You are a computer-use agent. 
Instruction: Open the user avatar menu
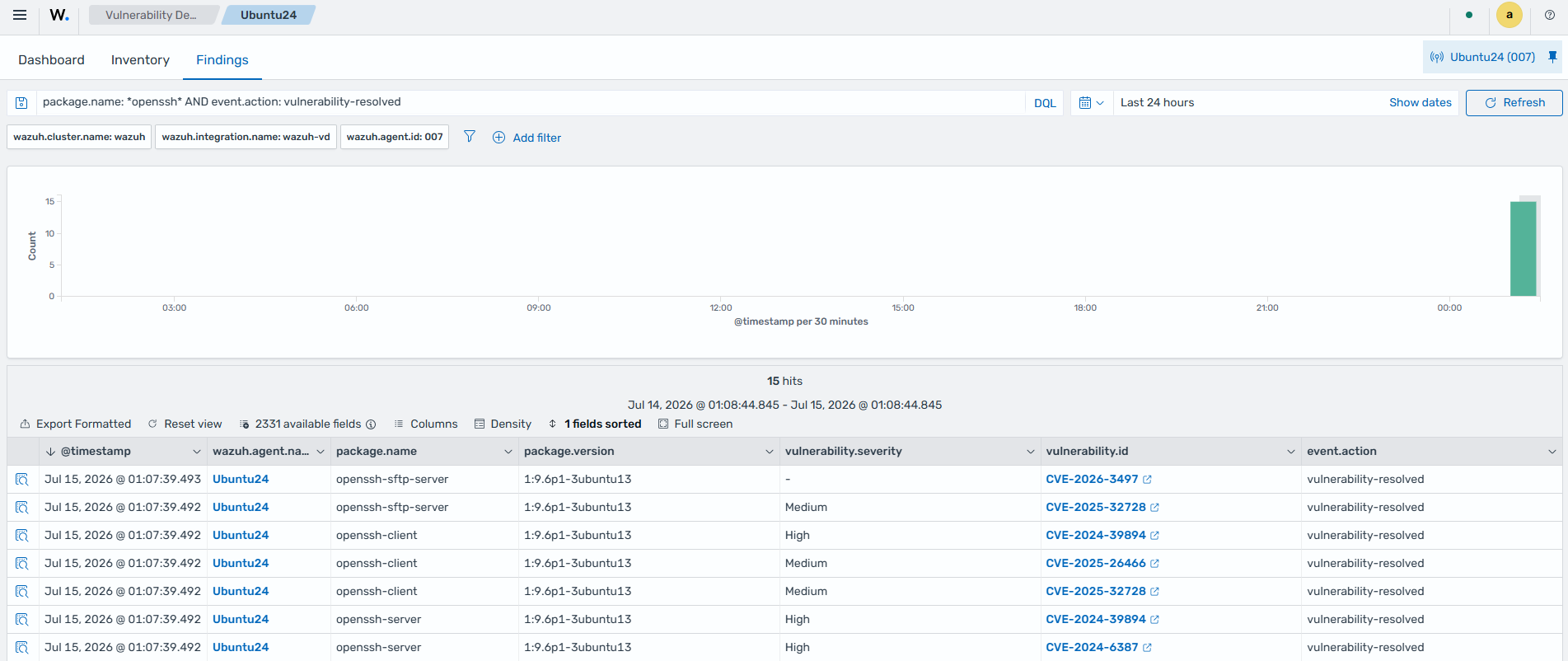tap(1509, 15)
